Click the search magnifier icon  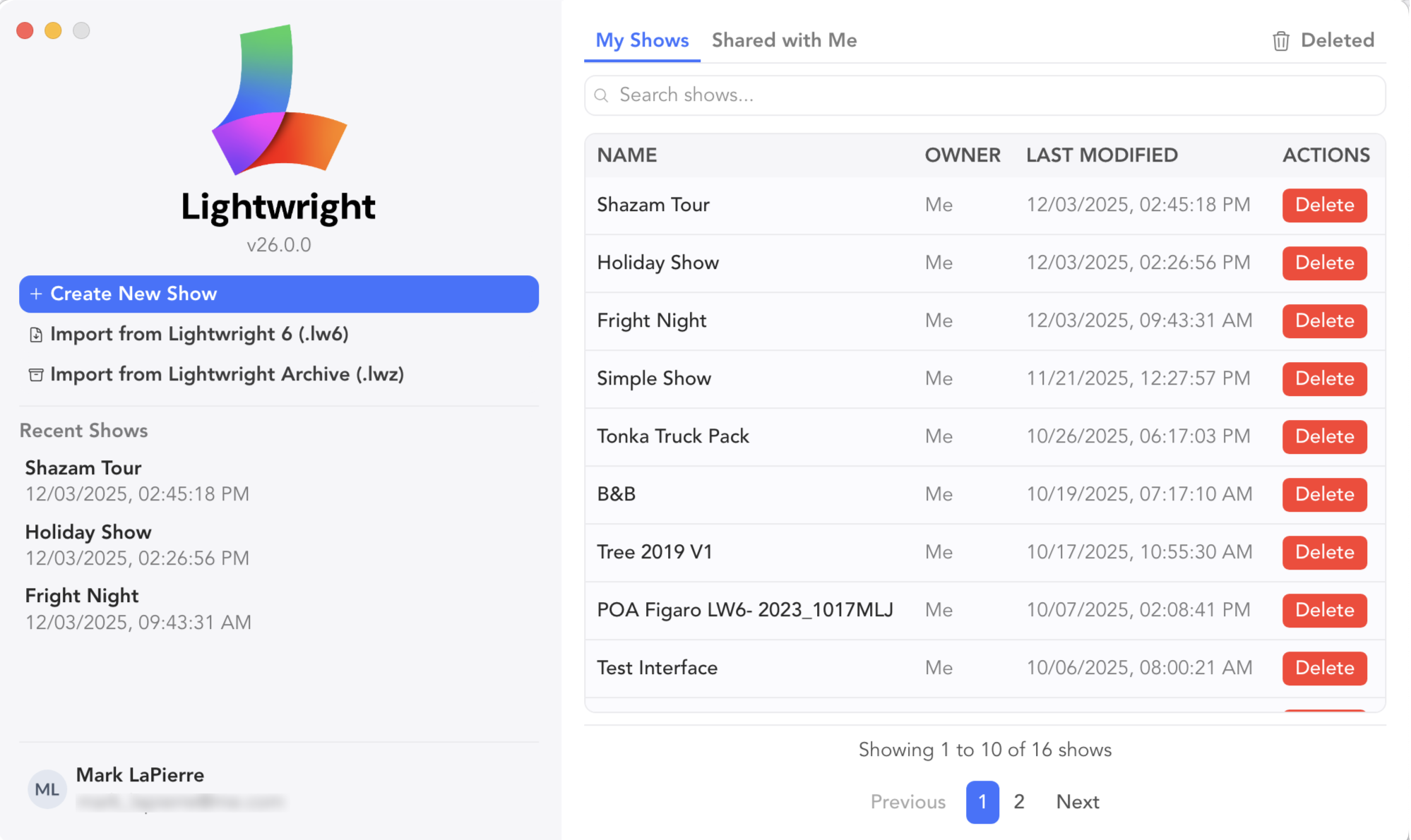[602, 95]
